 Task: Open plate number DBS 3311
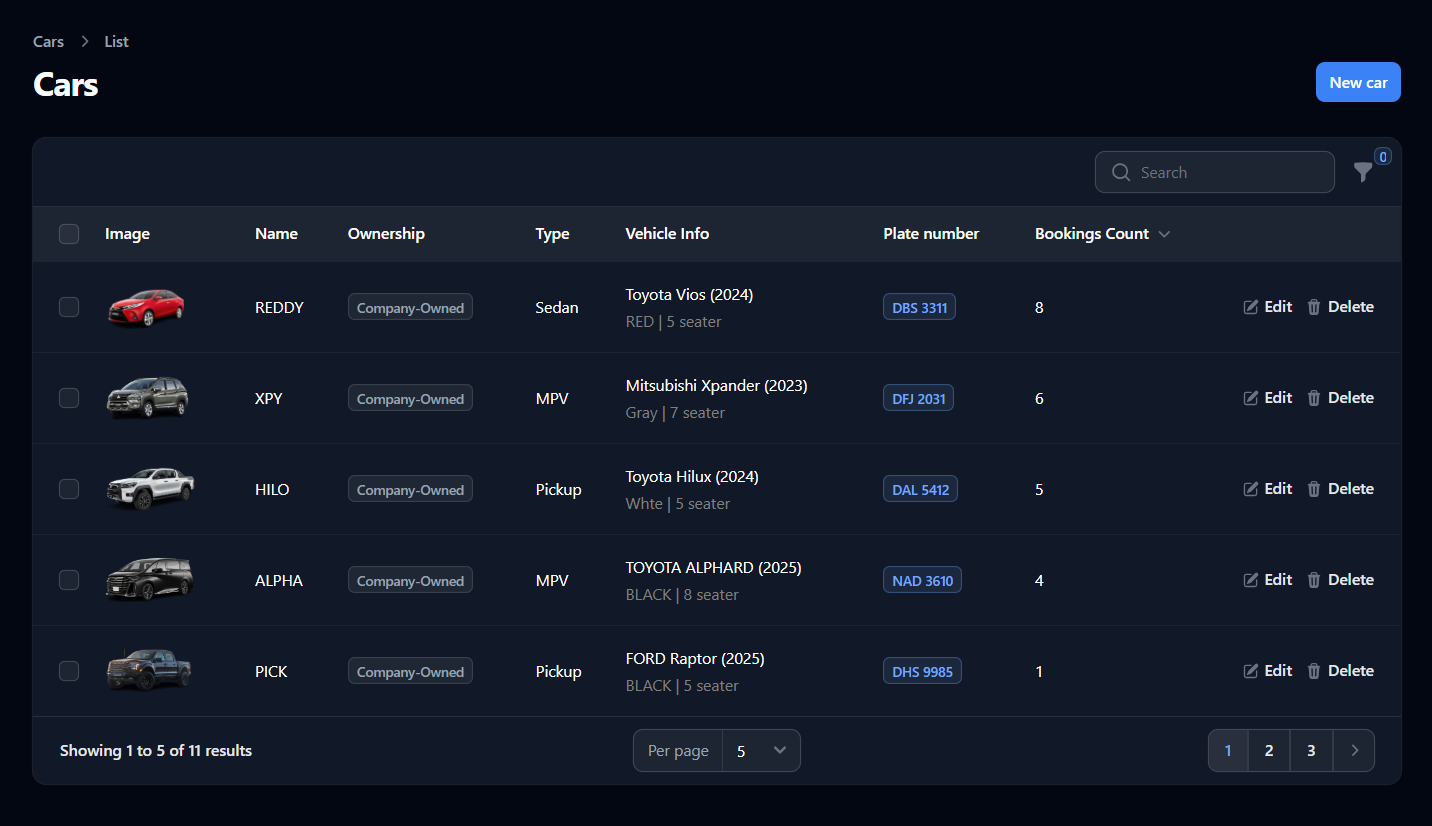pyautogui.click(x=919, y=307)
